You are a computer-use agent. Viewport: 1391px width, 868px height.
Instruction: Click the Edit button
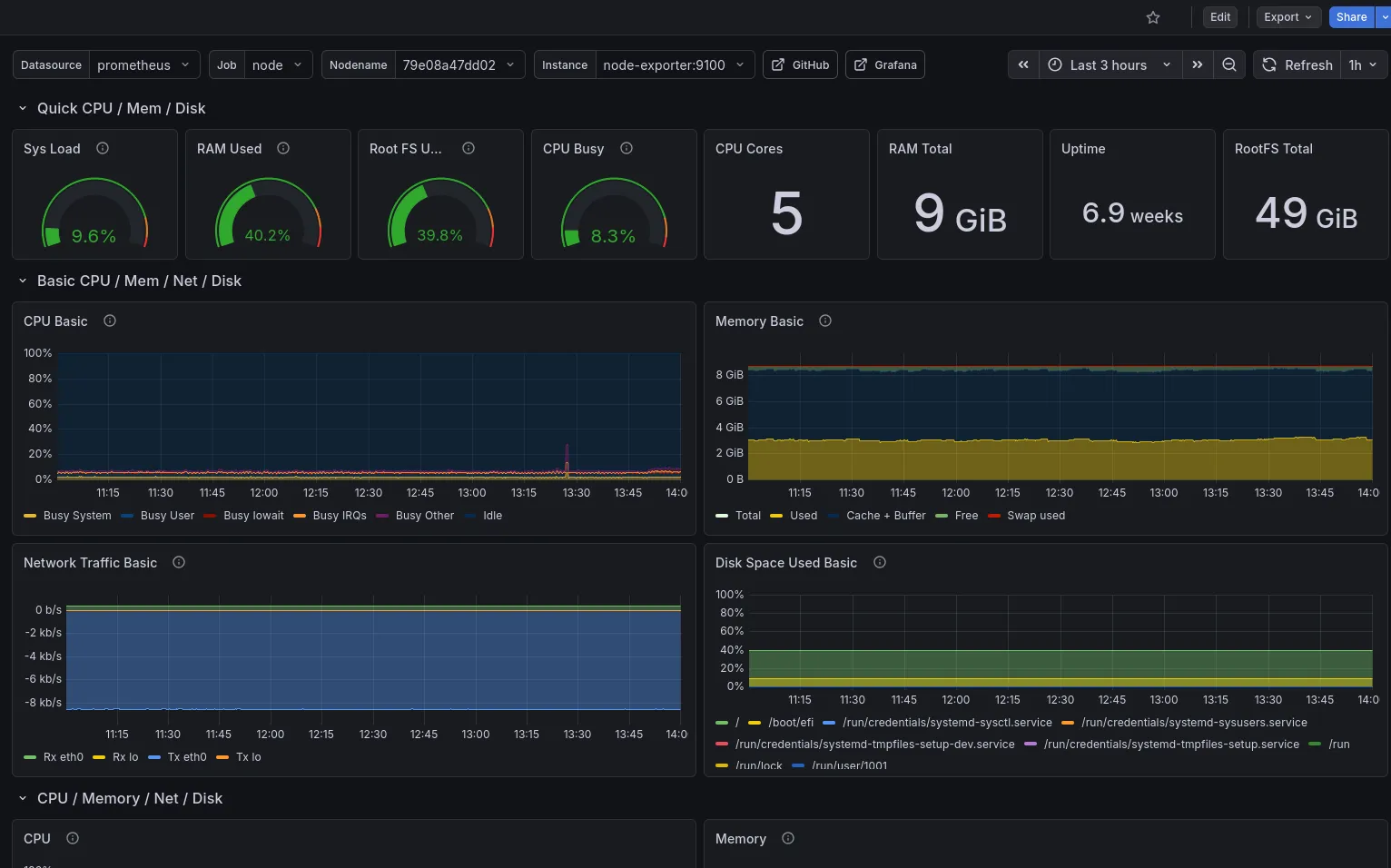point(1219,17)
